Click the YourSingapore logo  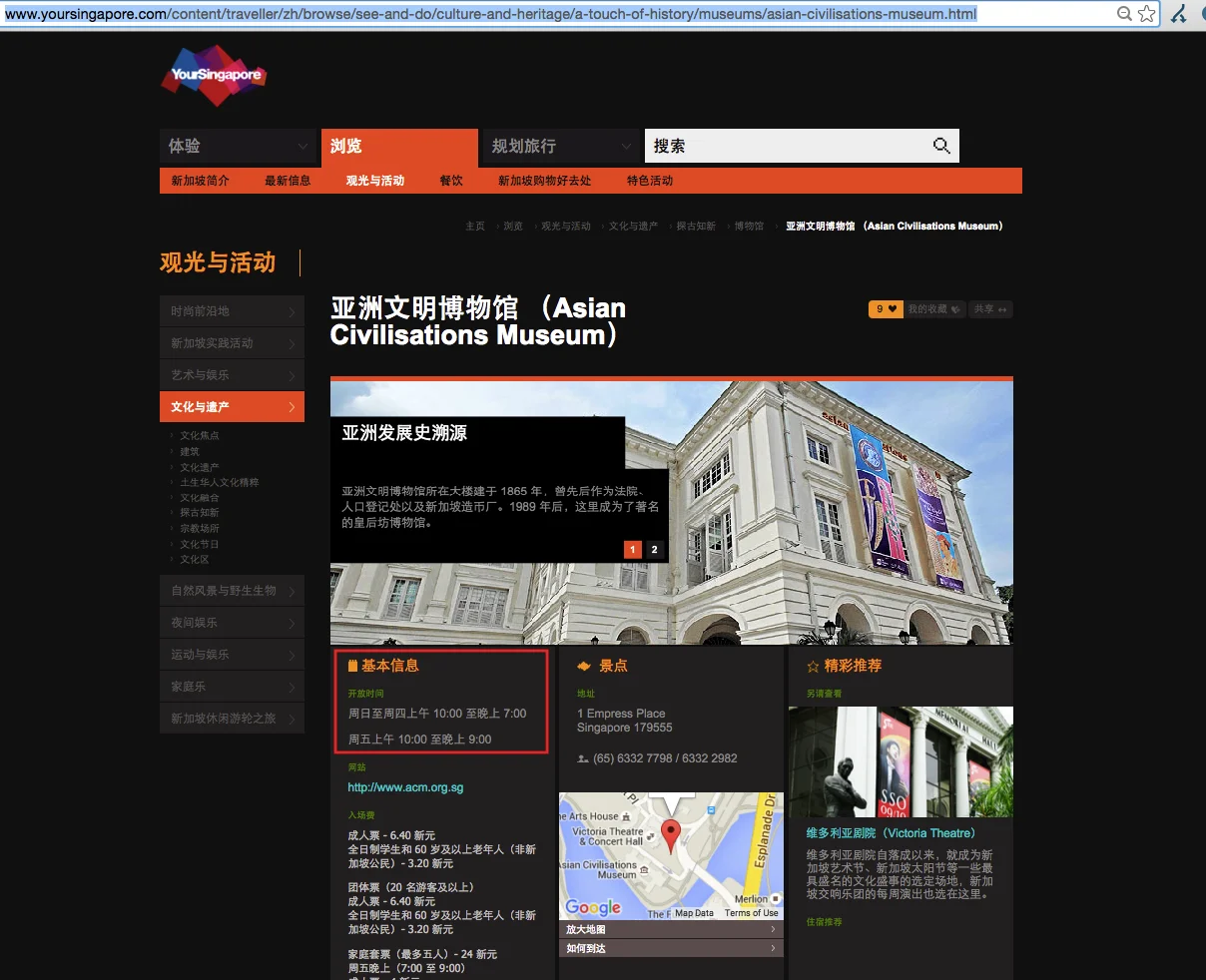[x=213, y=75]
